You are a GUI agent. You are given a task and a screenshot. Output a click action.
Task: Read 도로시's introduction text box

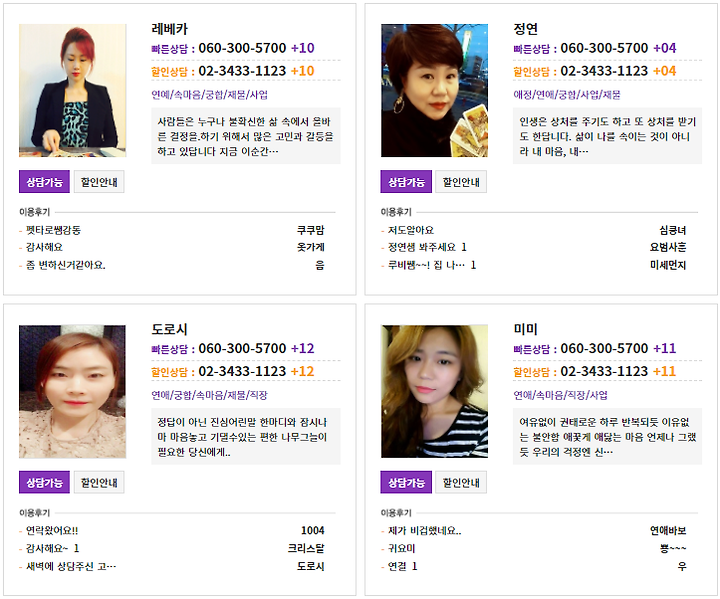tap(246, 436)
